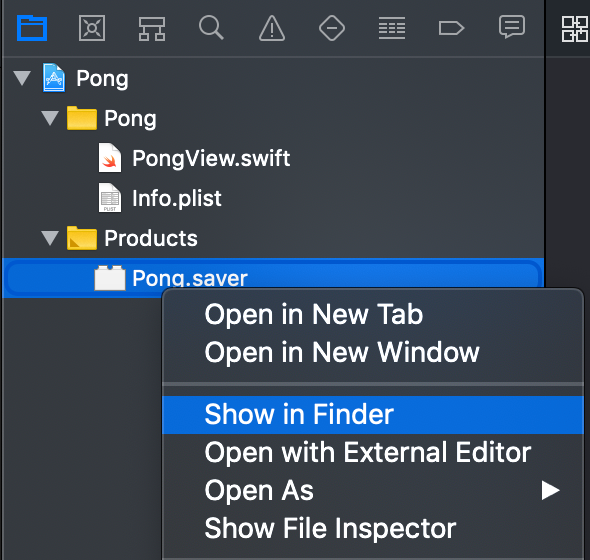This screenshot has height=560, width=590.
Task: Open the Debug navigator lines icon
Action: (392, 28)
